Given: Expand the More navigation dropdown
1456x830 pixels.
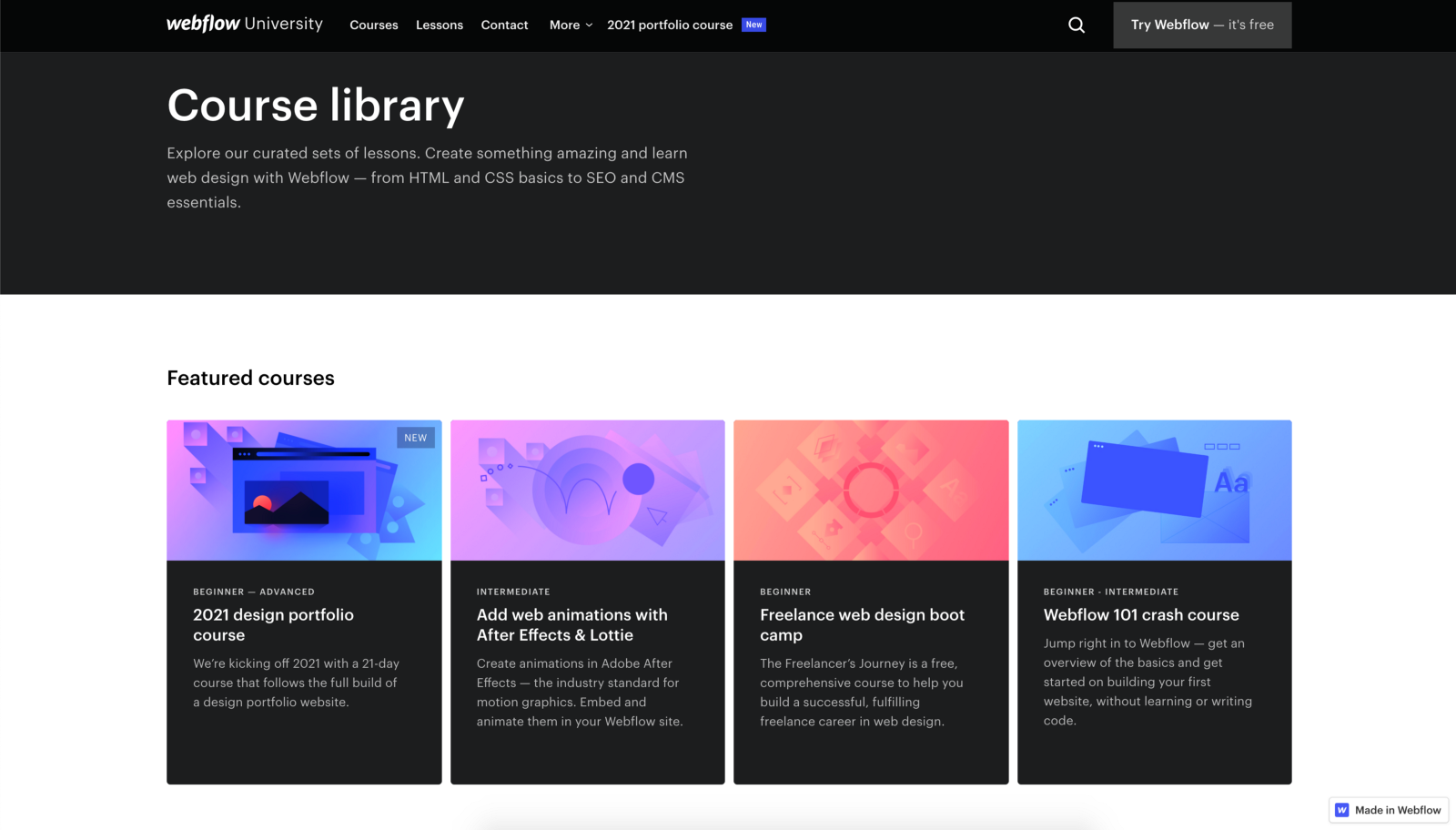Looking at the screenshot, I should [570, 25].
